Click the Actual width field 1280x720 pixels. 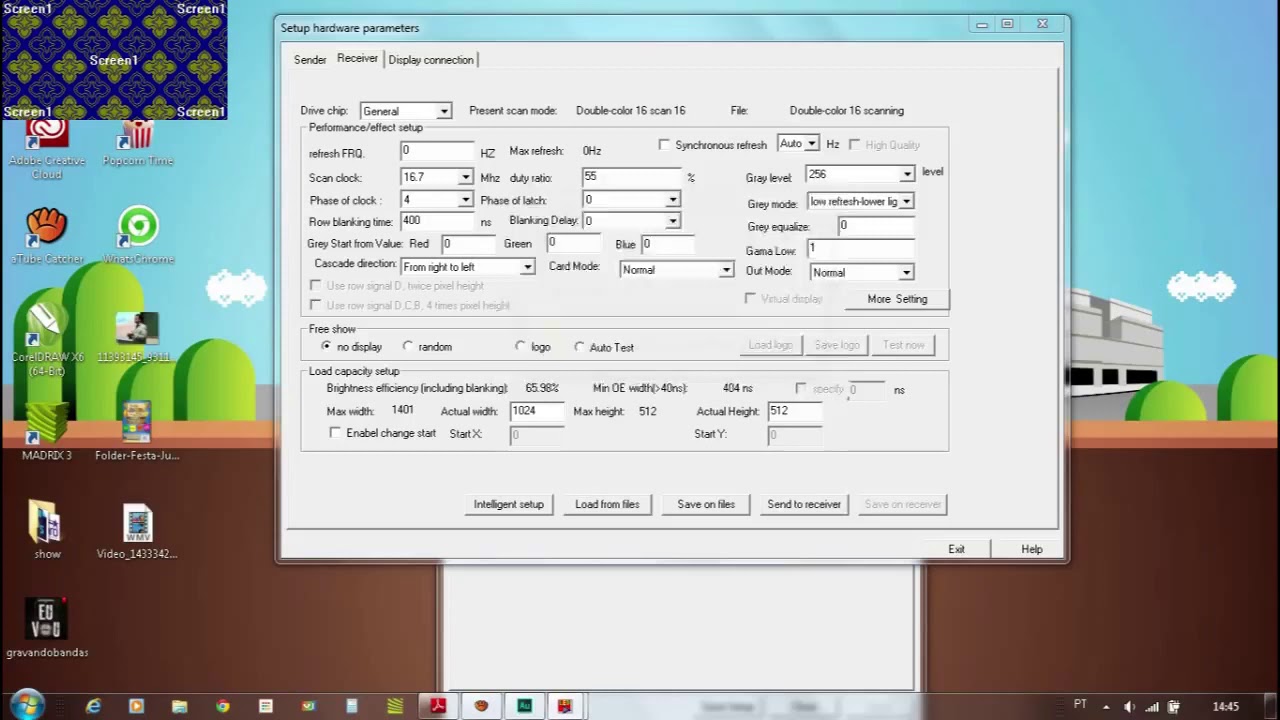coord(537,411)
